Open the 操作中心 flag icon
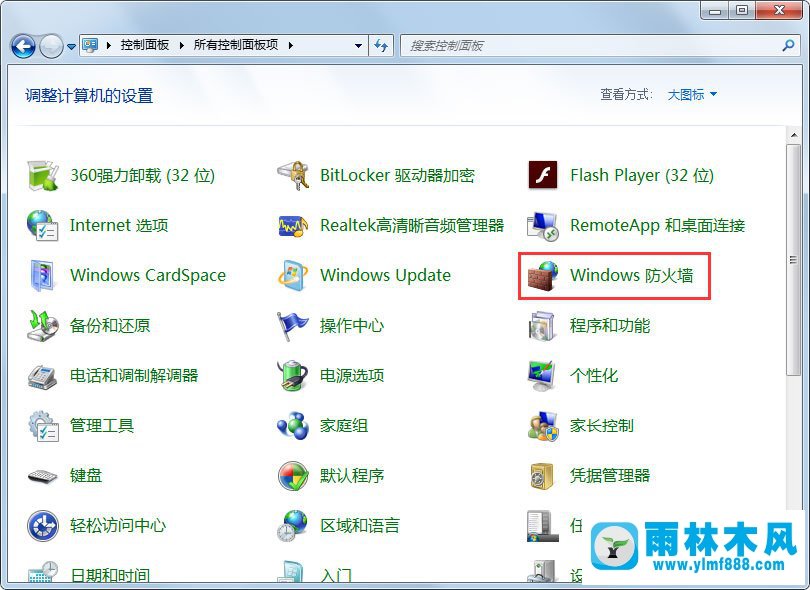Image resolution: width=810 pixels, height=590 pixels. [293, 325]
